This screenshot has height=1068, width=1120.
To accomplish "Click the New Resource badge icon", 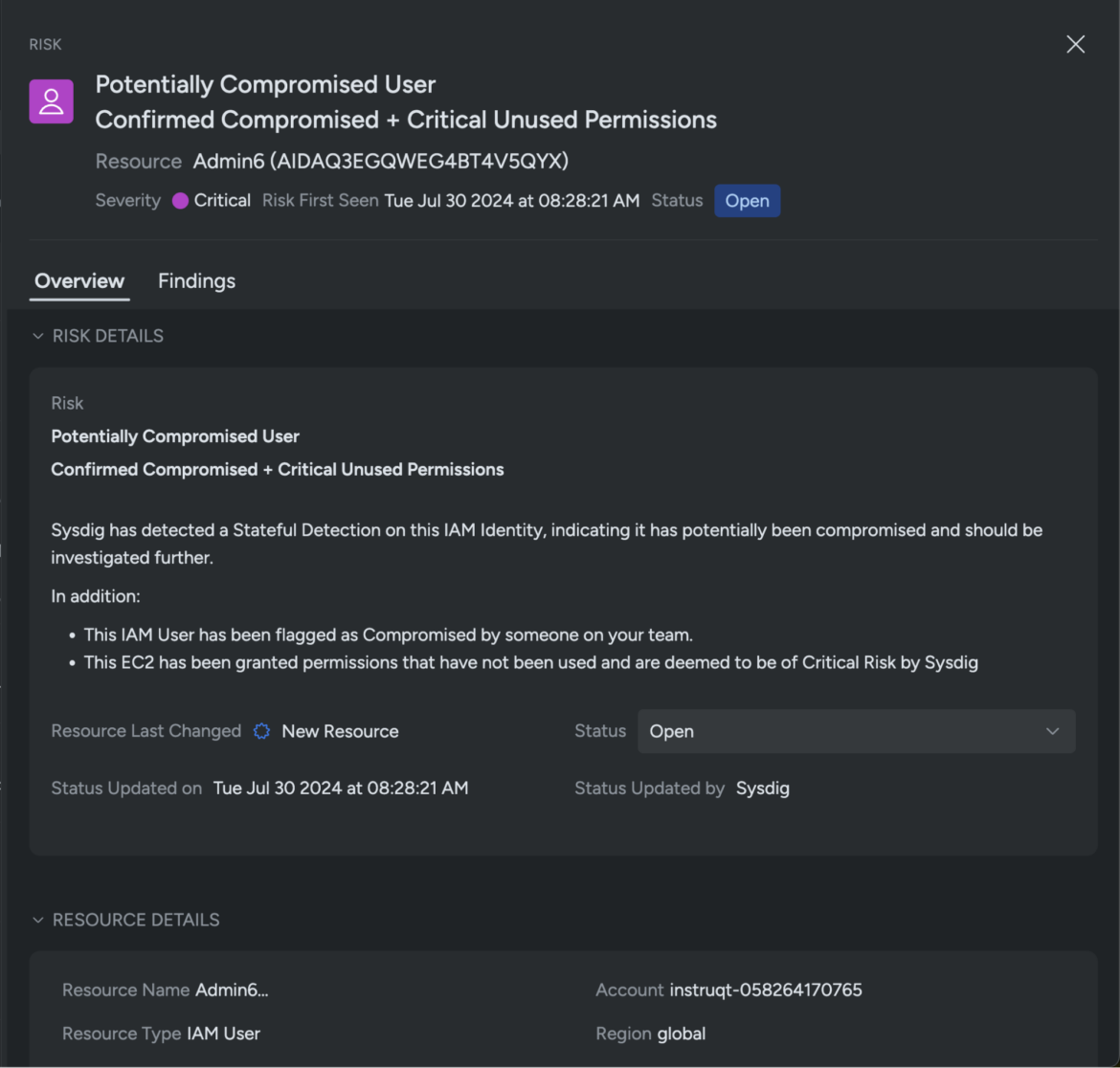I will point(261,731).
